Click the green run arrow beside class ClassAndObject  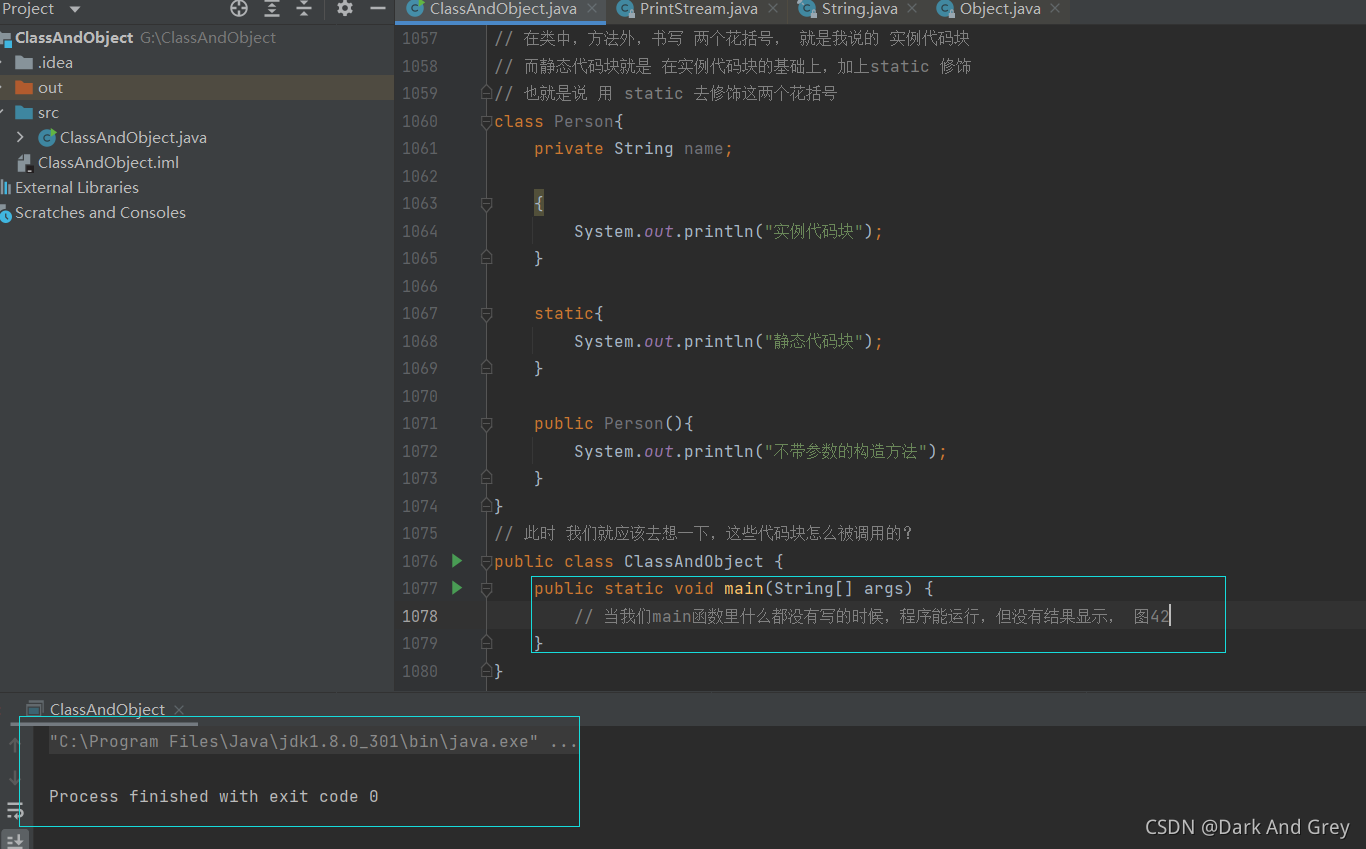457,561
